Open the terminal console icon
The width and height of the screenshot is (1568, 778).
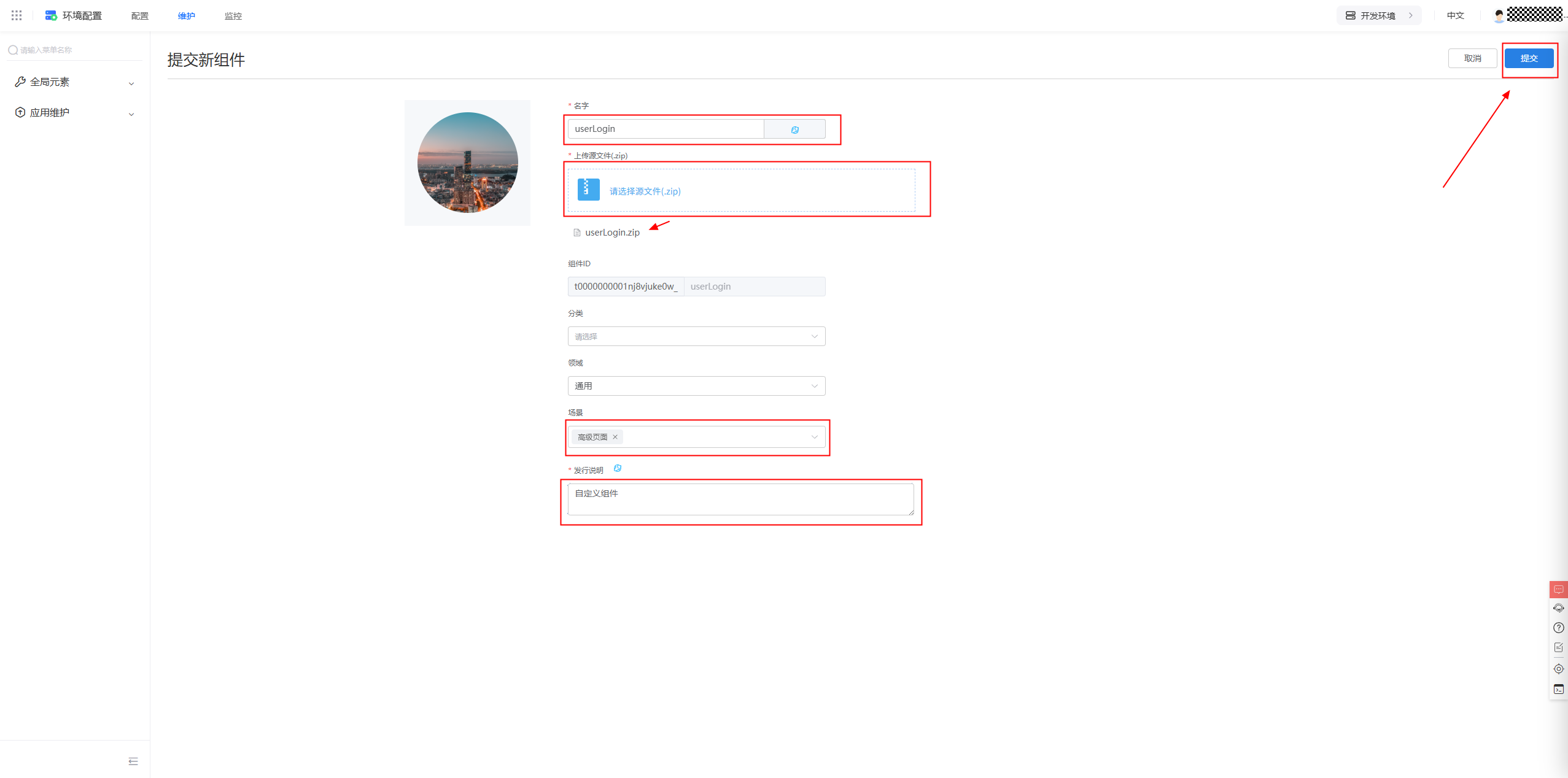1558,689
